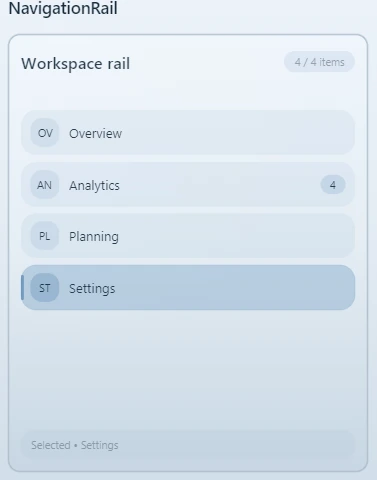Click the Analytics badge showing 4
Image resolution: width=377 pixels, height=480 pixels.
coord(333,185)
